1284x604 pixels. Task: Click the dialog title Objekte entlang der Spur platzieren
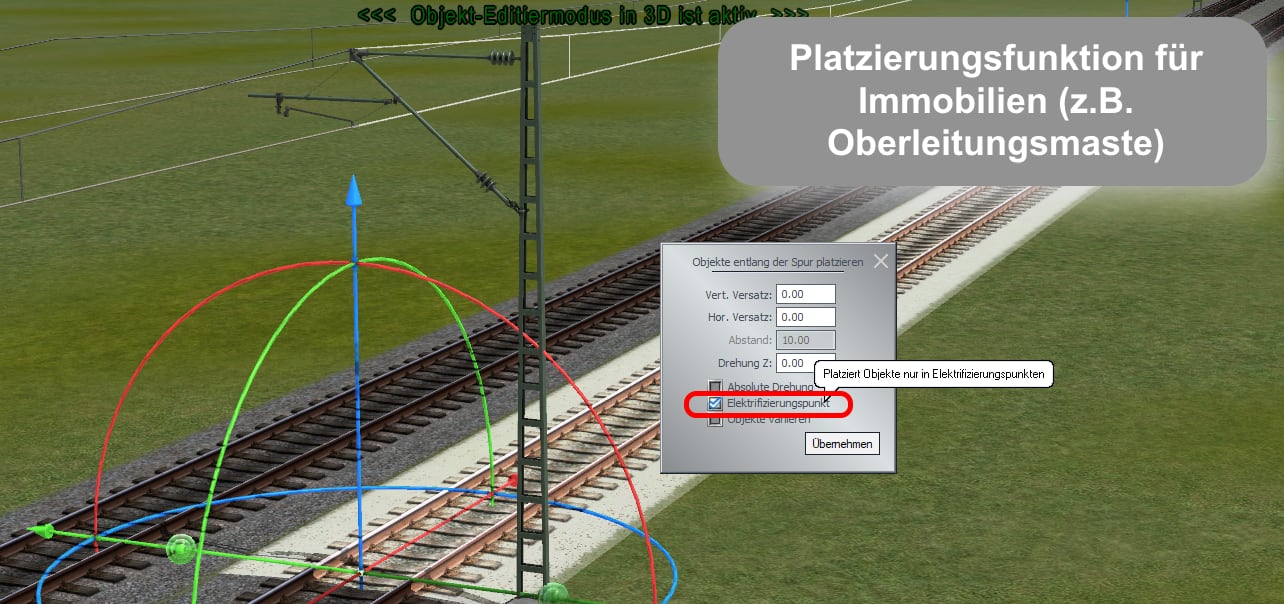pyautogui.click(x=777, y=262)
